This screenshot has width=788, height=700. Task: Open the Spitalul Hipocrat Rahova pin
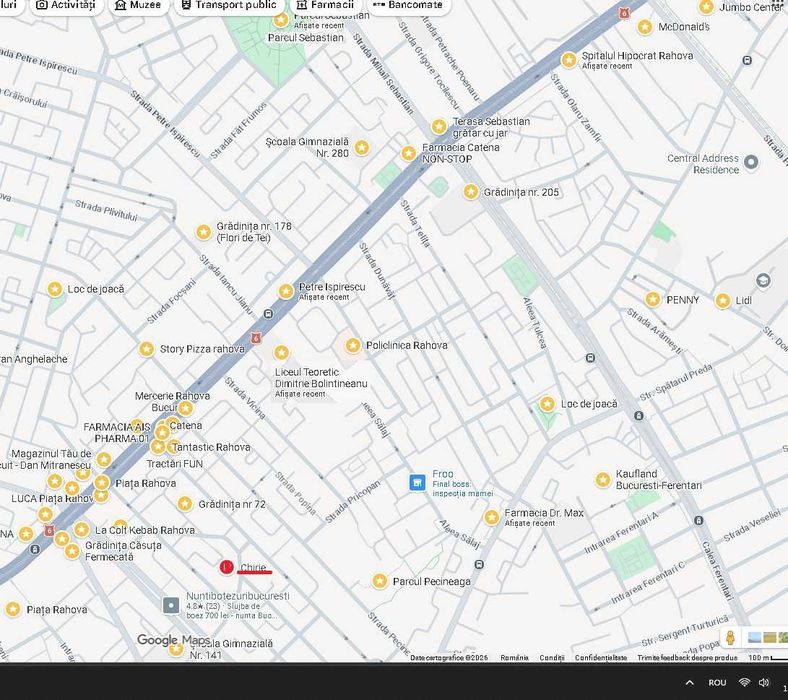[x=569, y=60]
